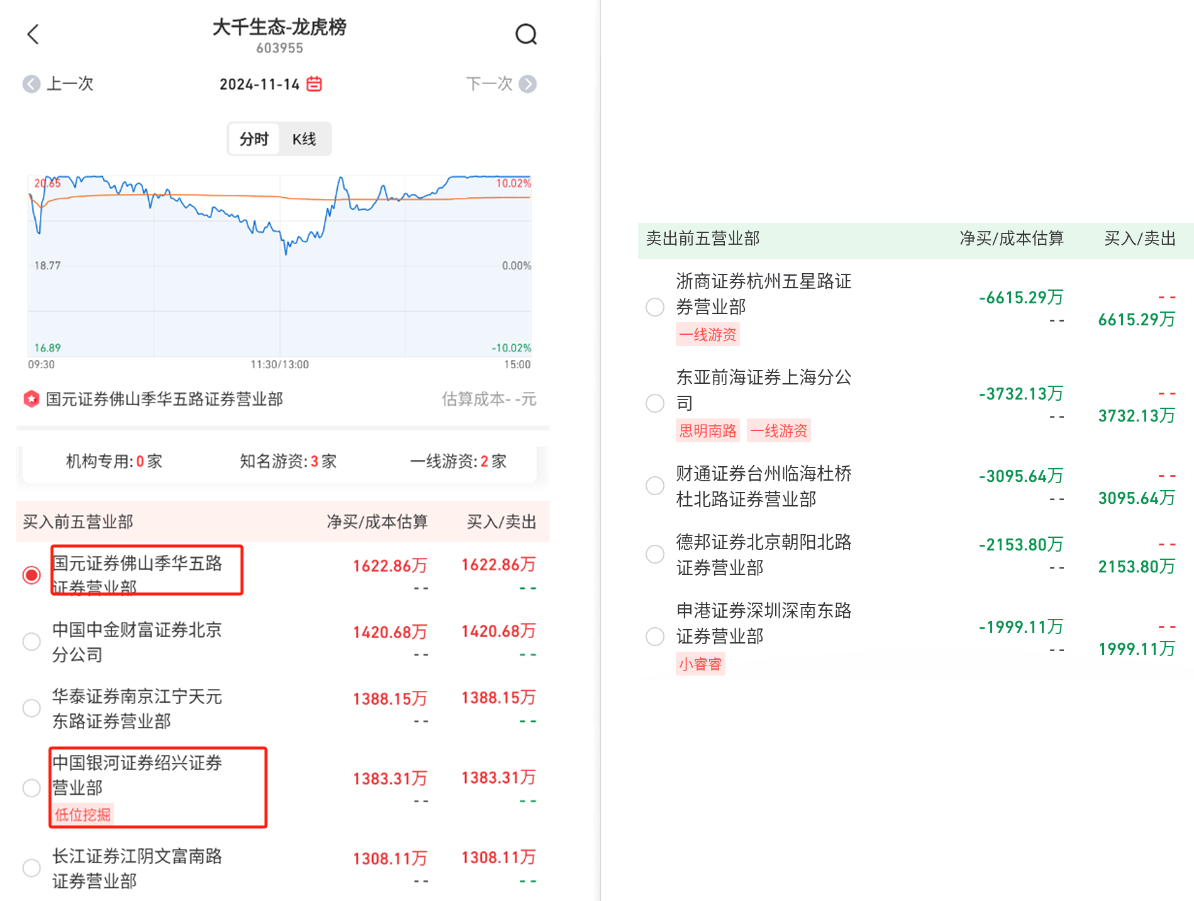Click the date 2024-11-14
Image resolution: width=1194 pixels, height=901 pixels.
(260, 84)
